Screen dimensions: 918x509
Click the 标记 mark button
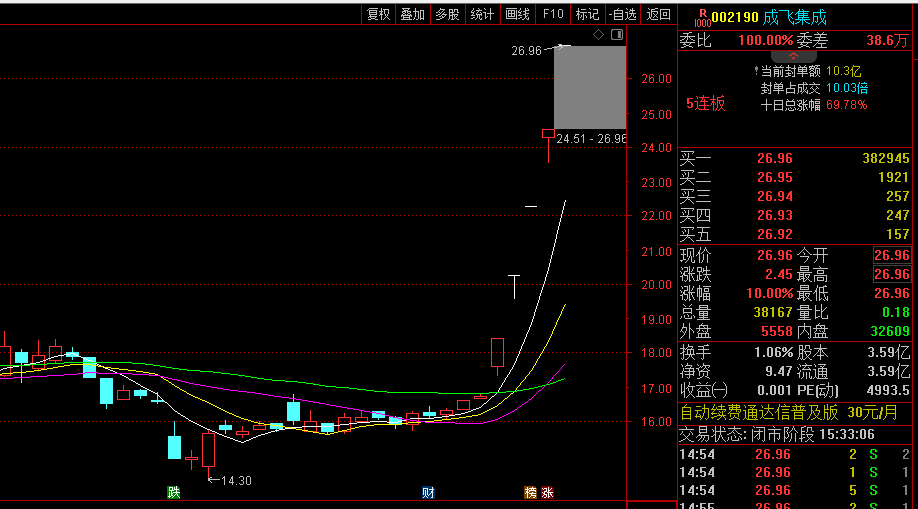(587, 15)
